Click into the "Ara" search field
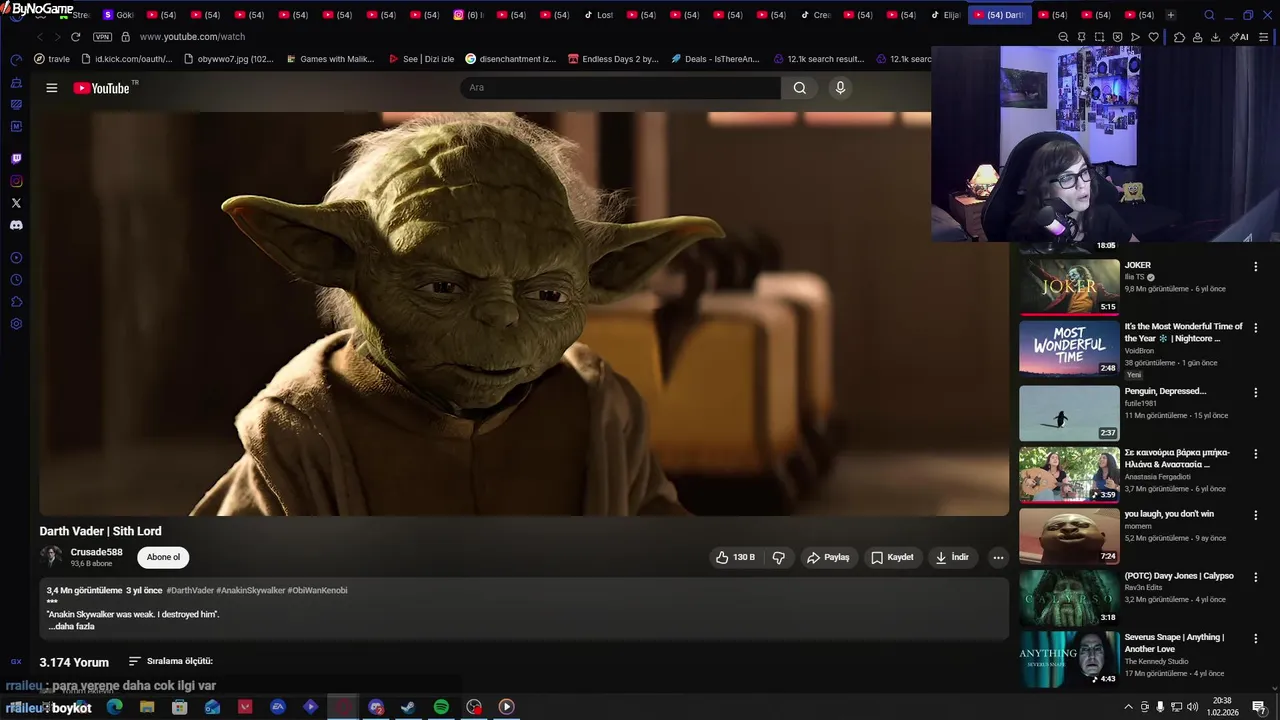This screenshot has height=720, width=1280. 620,88
